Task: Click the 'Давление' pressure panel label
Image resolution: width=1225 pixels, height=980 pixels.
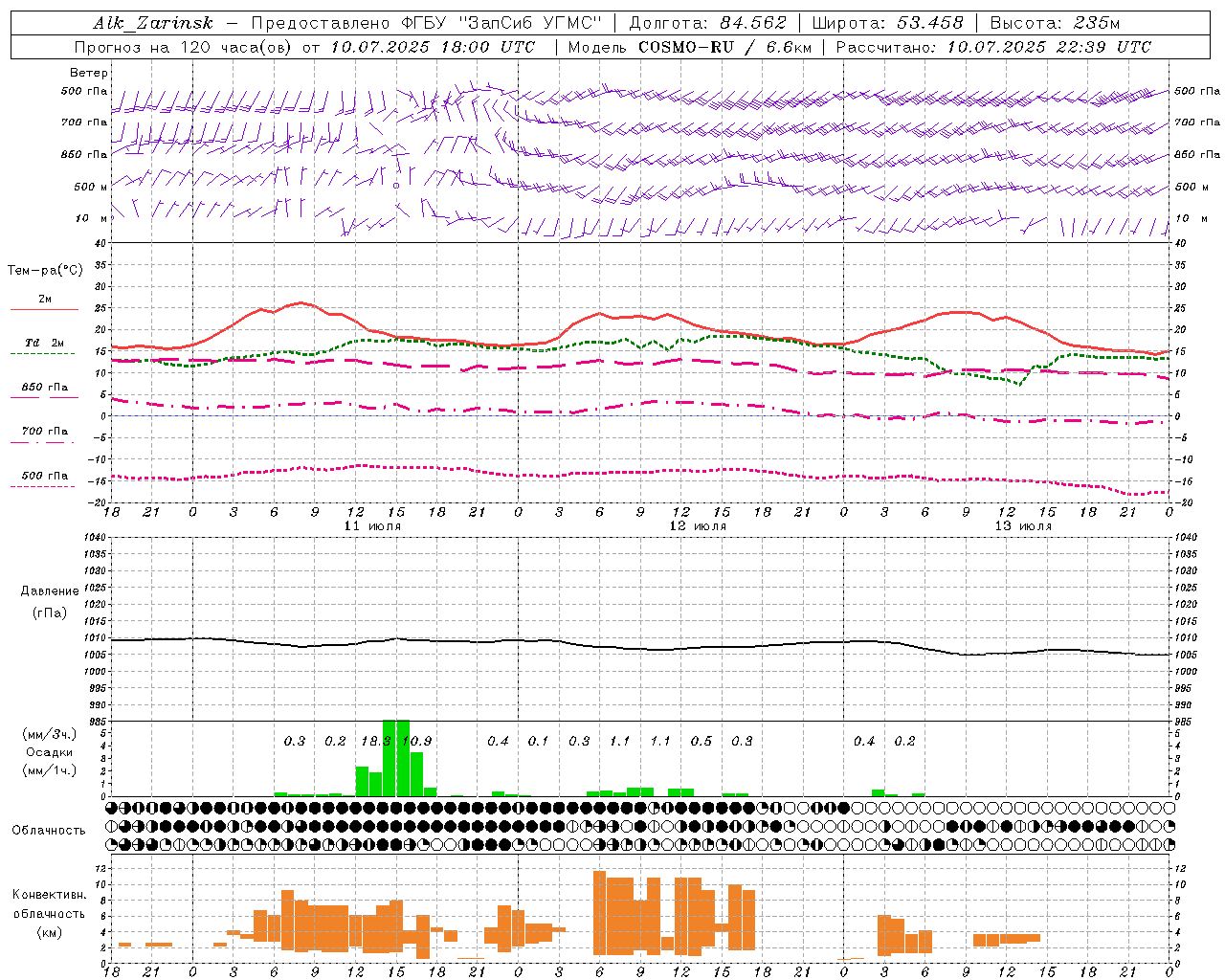Action: pos(49,591)
